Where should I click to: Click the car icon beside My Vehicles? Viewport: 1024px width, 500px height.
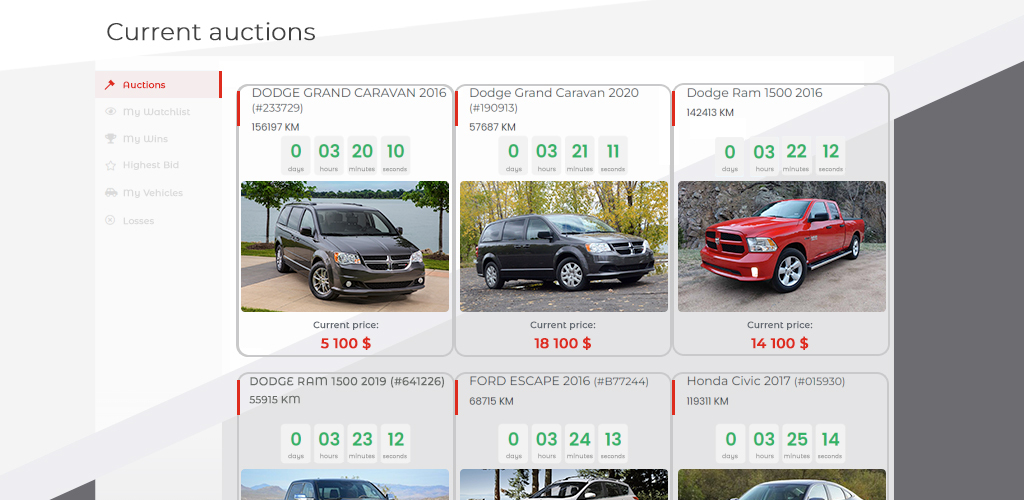(x=111, y=193)
